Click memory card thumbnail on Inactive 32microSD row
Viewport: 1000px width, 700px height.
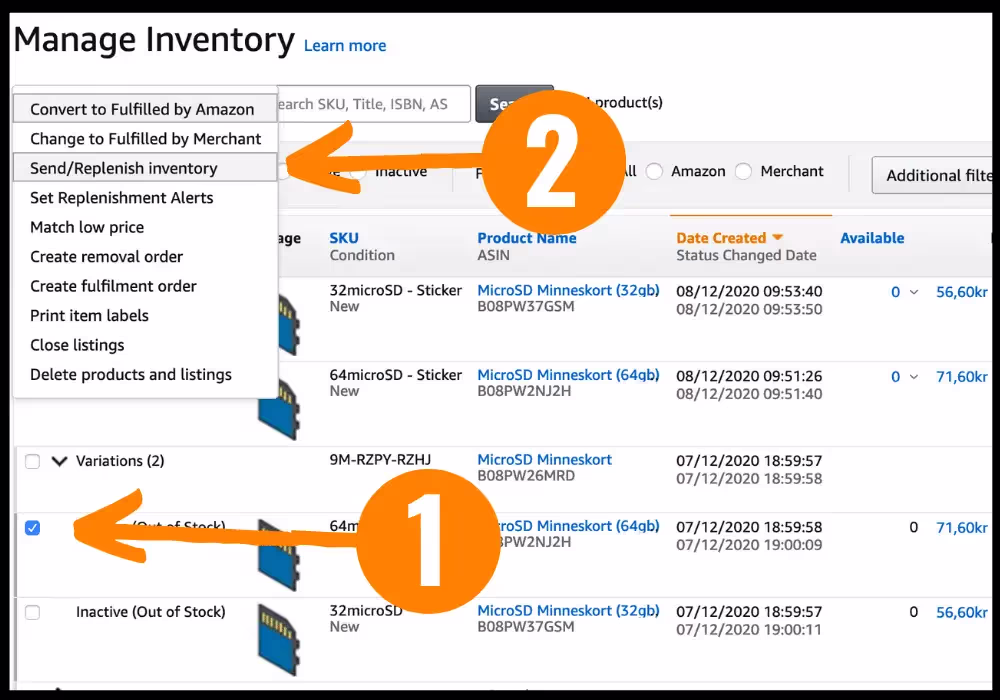coord(279,639)
